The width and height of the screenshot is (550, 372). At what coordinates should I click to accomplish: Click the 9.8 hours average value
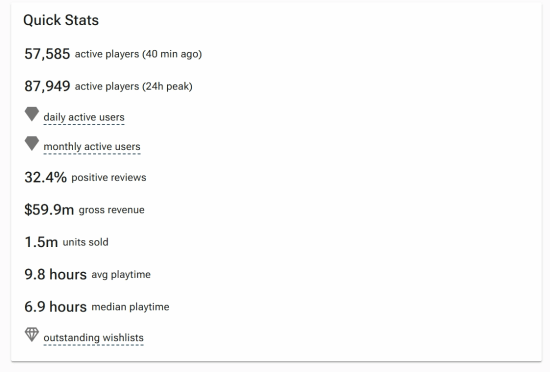pos(55,274)
